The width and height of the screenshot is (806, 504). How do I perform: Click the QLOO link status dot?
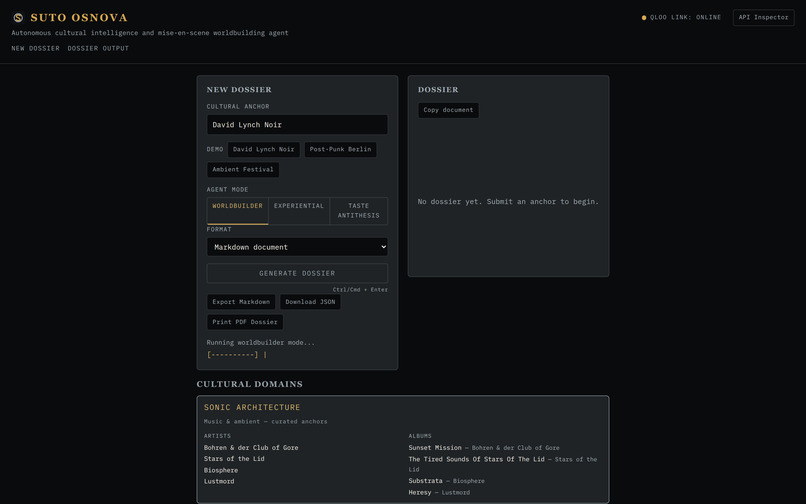click(644, 17)
